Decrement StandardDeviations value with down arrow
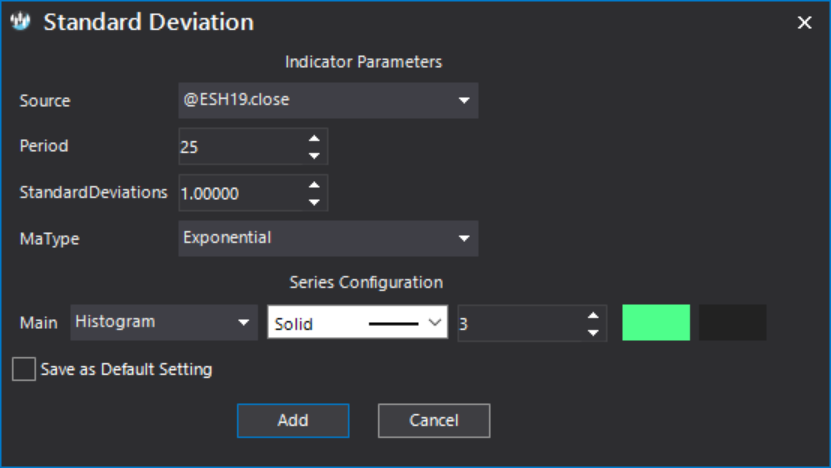 [314, 202]
